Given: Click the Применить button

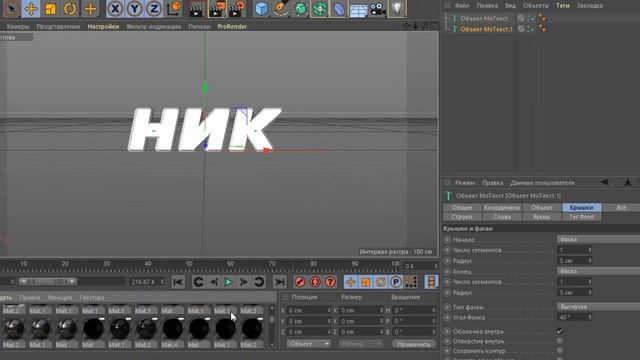Looking at the screenshot, I should point(413,344).
